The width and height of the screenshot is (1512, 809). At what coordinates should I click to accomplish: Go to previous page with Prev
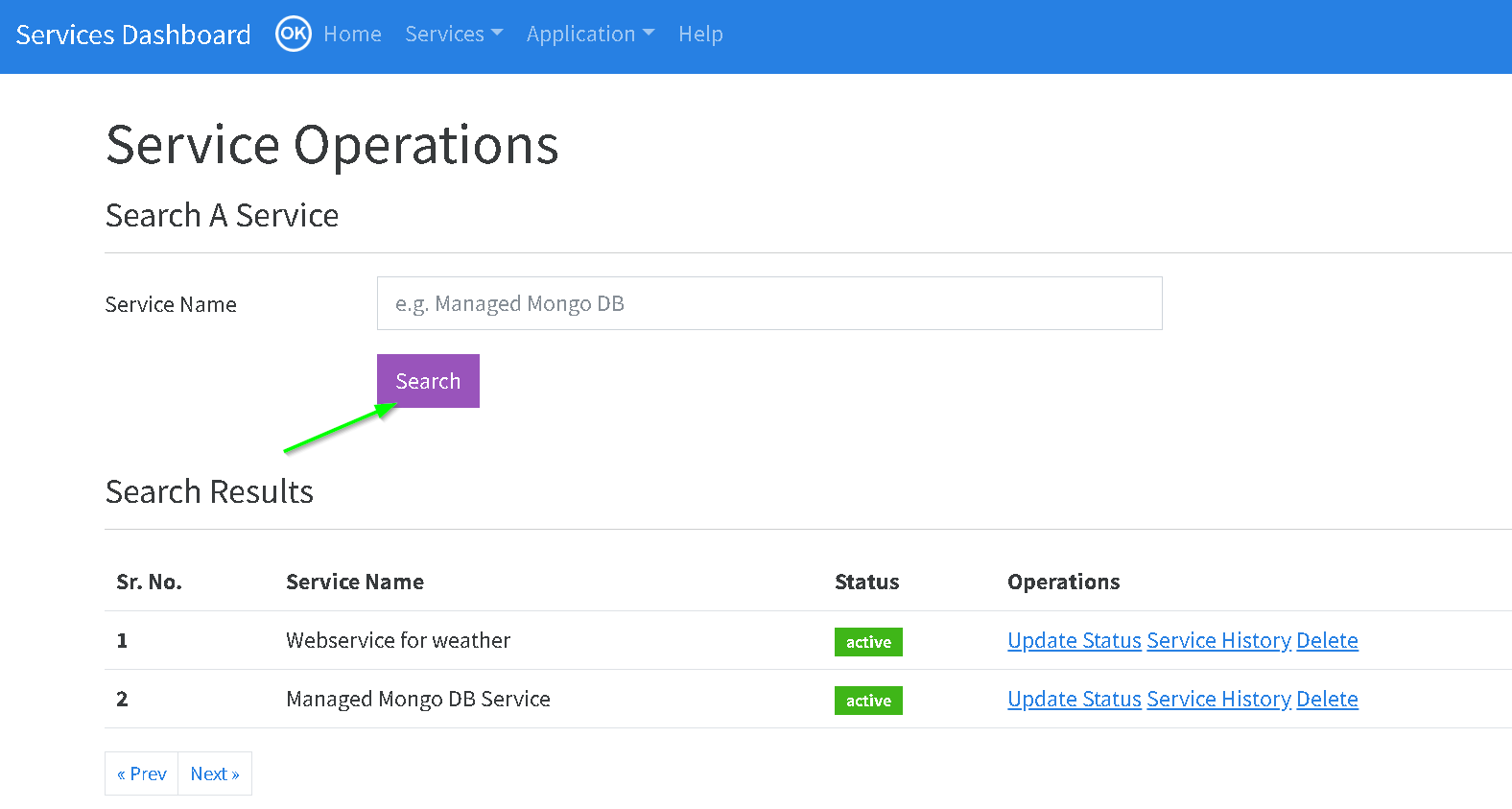tap(142, 773)
